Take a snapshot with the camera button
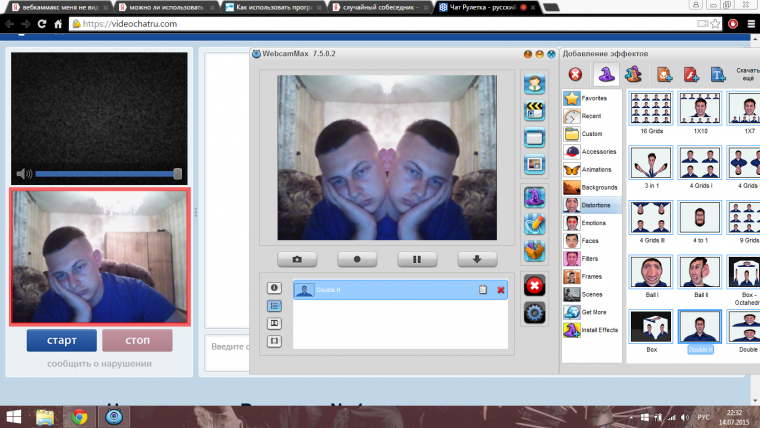Viewport: 760px width, 428px height. coord(297,259)
